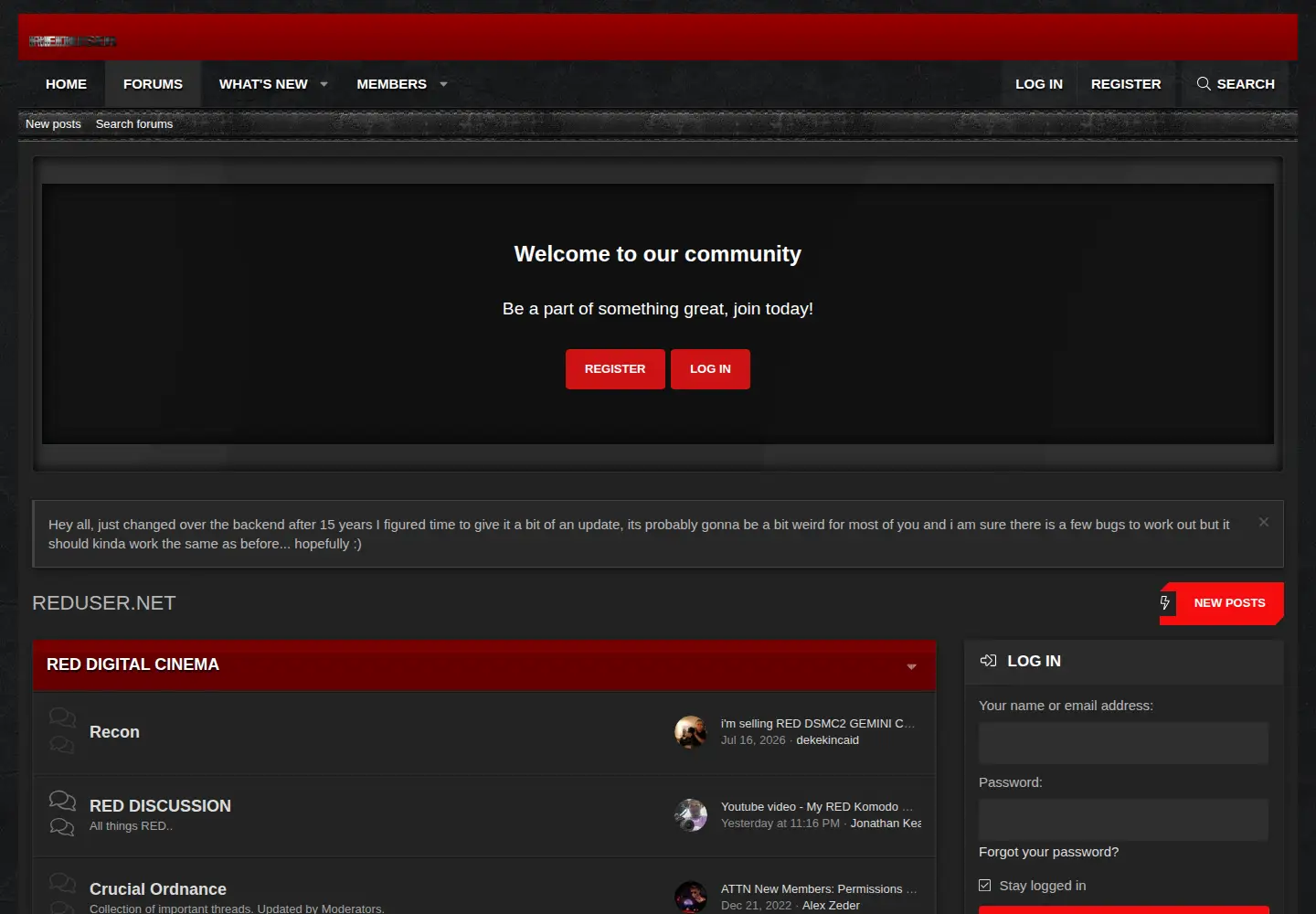Open the RED DISCUSSION forum
The height and width of the screenshot is (914, 1316).
pos(160,806)
